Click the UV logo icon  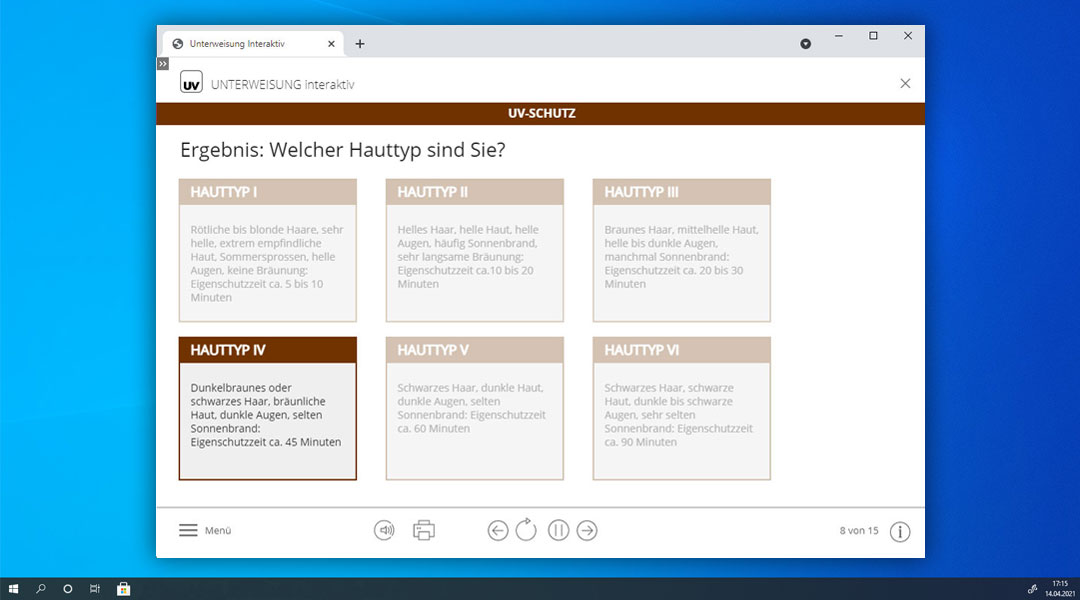coord(191,82)
